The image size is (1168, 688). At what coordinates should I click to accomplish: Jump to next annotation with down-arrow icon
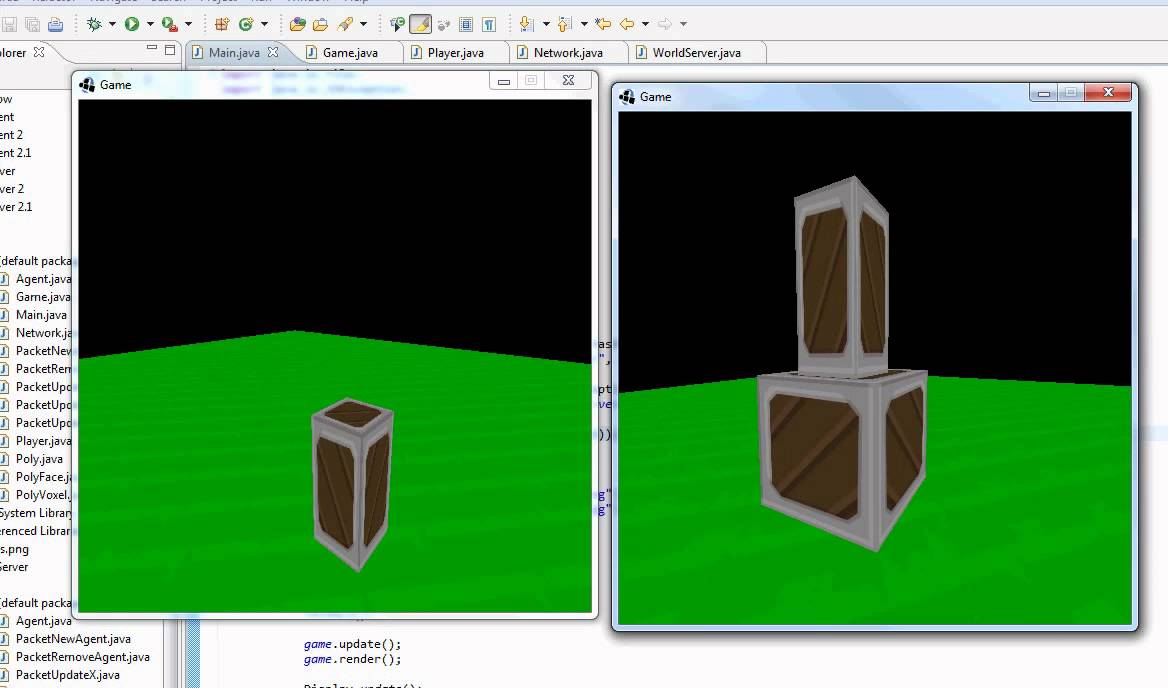527,25
